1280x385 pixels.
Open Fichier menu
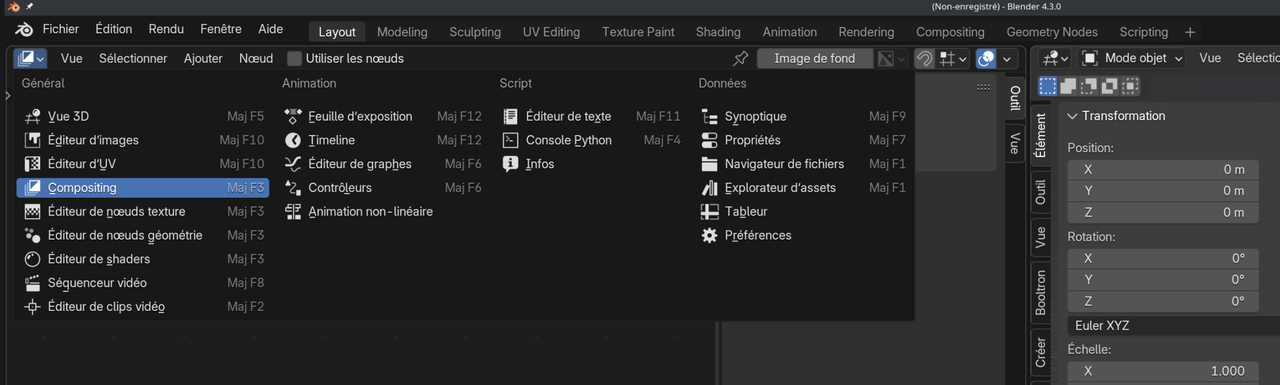[x=60, y=30]
